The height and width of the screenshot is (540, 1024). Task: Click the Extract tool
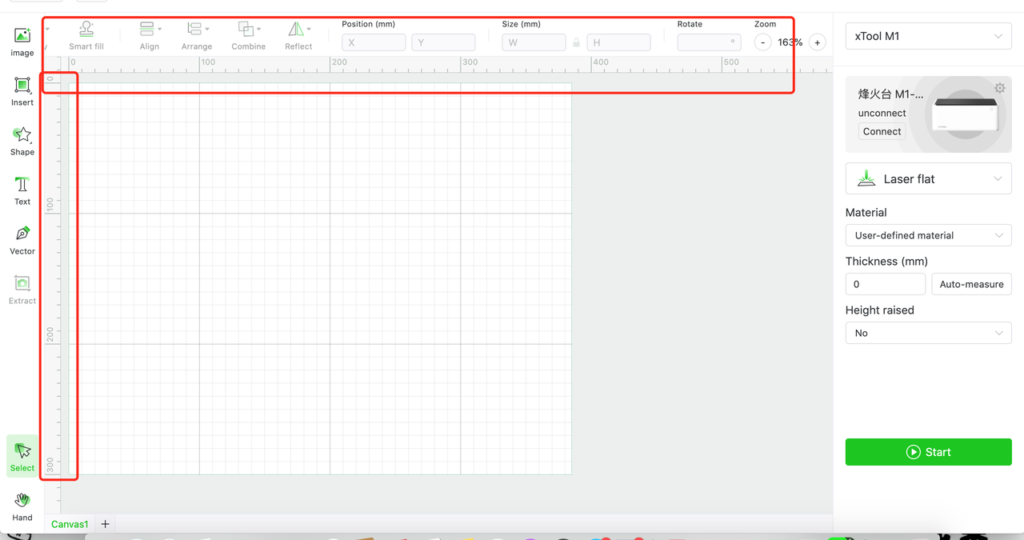click(x=22, y=290)
